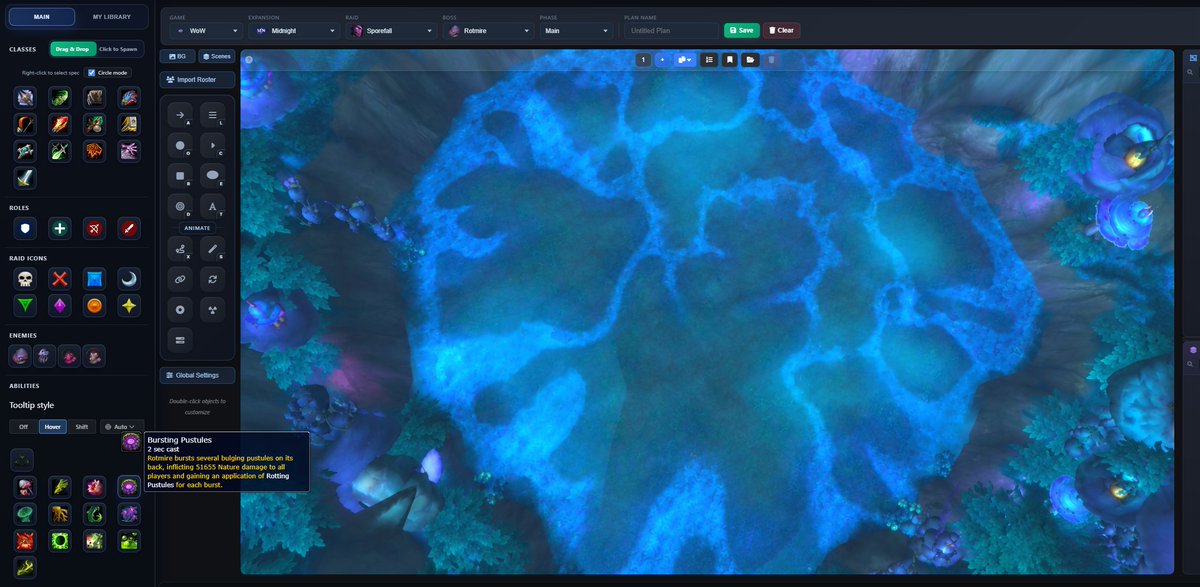Pick the orange circle raid icon

click(x=95, y=306)
